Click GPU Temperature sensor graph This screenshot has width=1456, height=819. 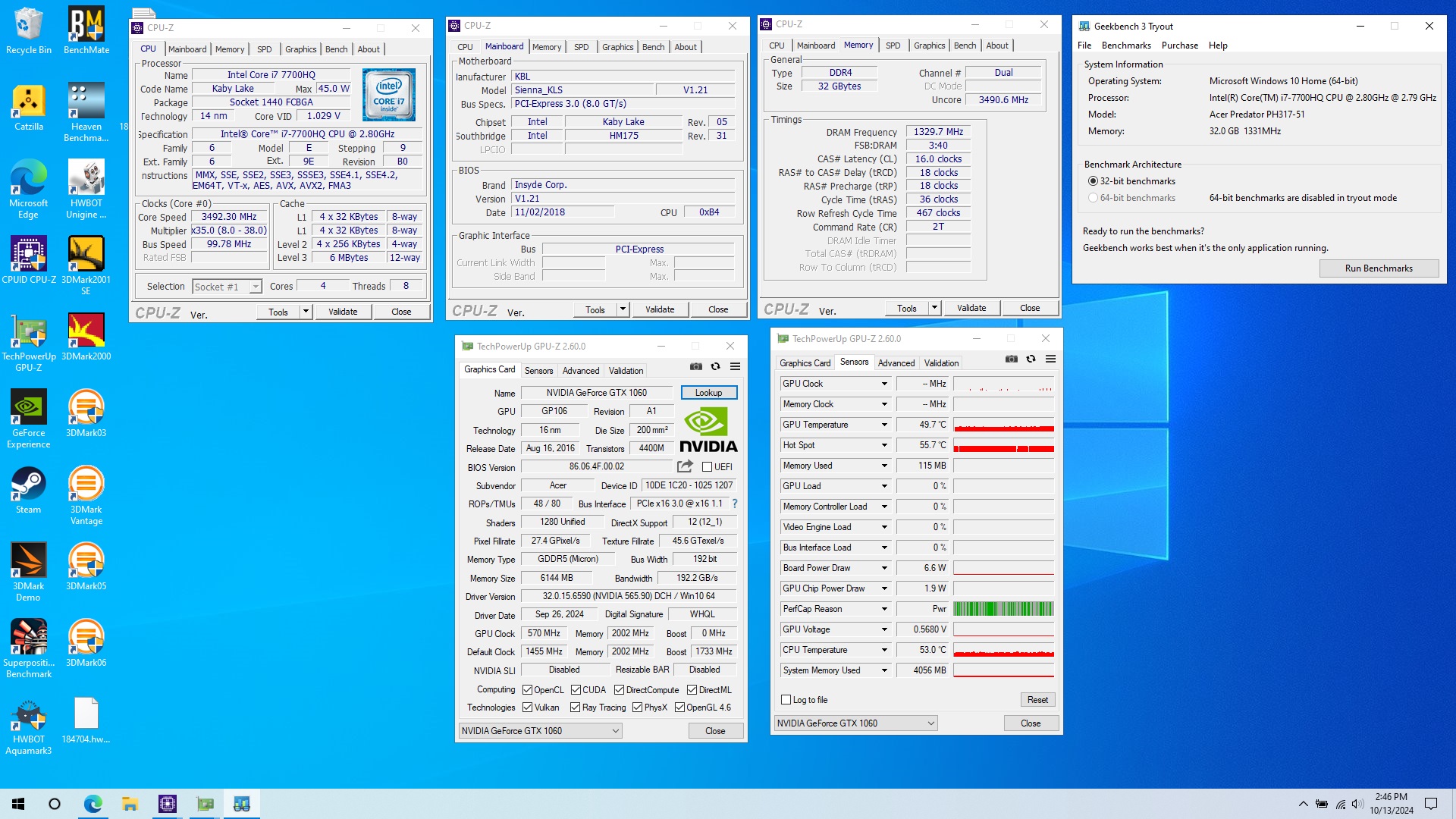[x=1003, y=425]
